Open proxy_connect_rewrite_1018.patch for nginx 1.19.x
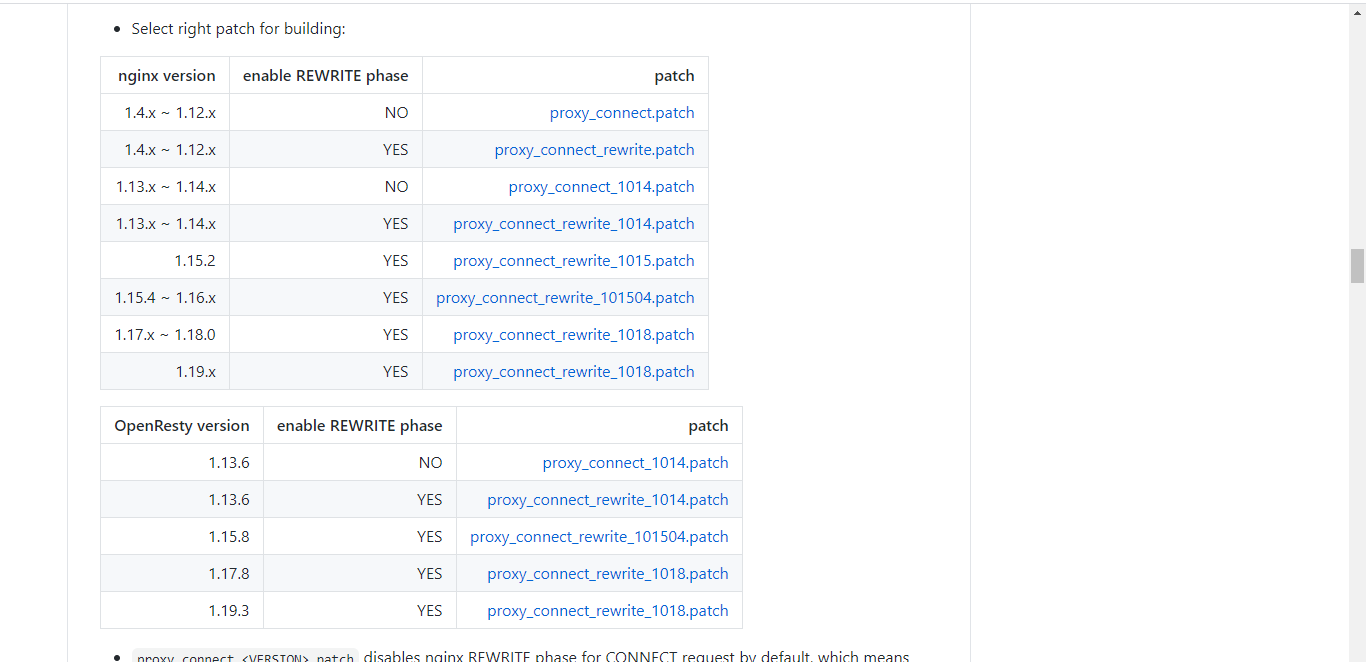The width and height of the screenshot is (1366, 662). pyautogui.click(x=574, y=371)
